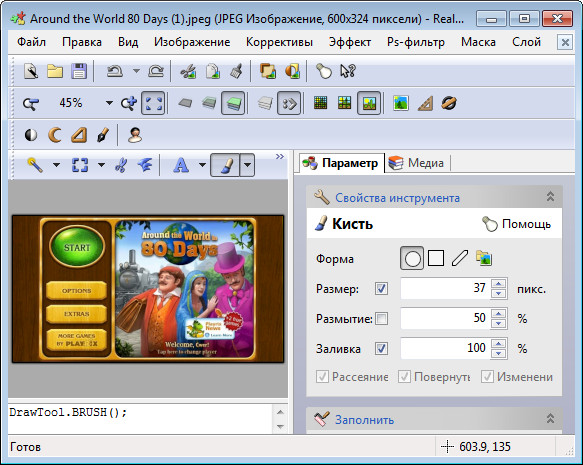Decrease the Размытие value stepper

499,323
